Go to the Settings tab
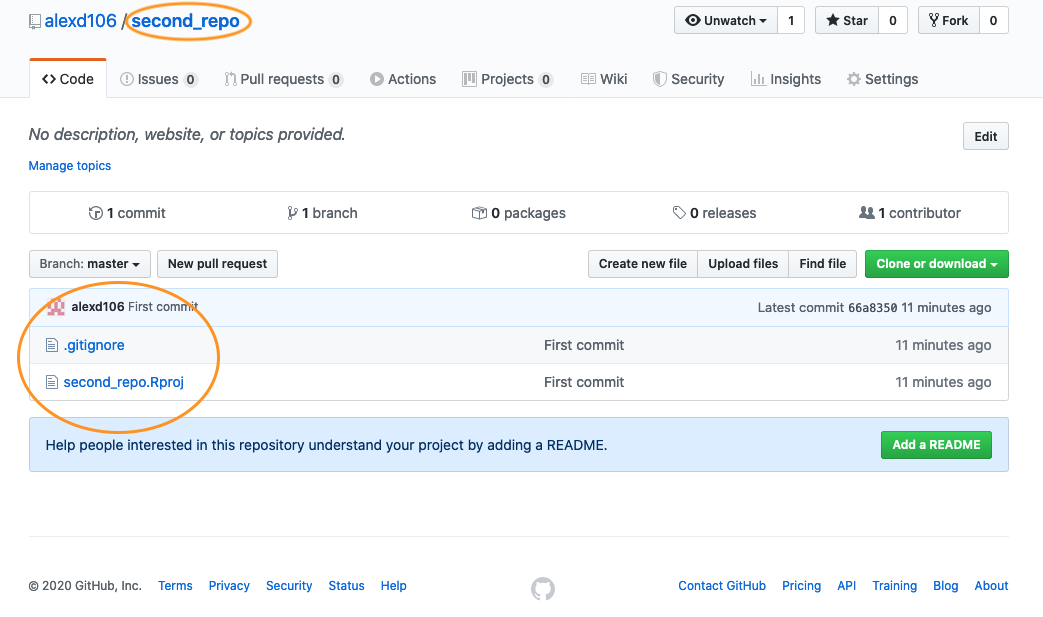This screenshot has width=1043, height=617. (x=882, y=79)
